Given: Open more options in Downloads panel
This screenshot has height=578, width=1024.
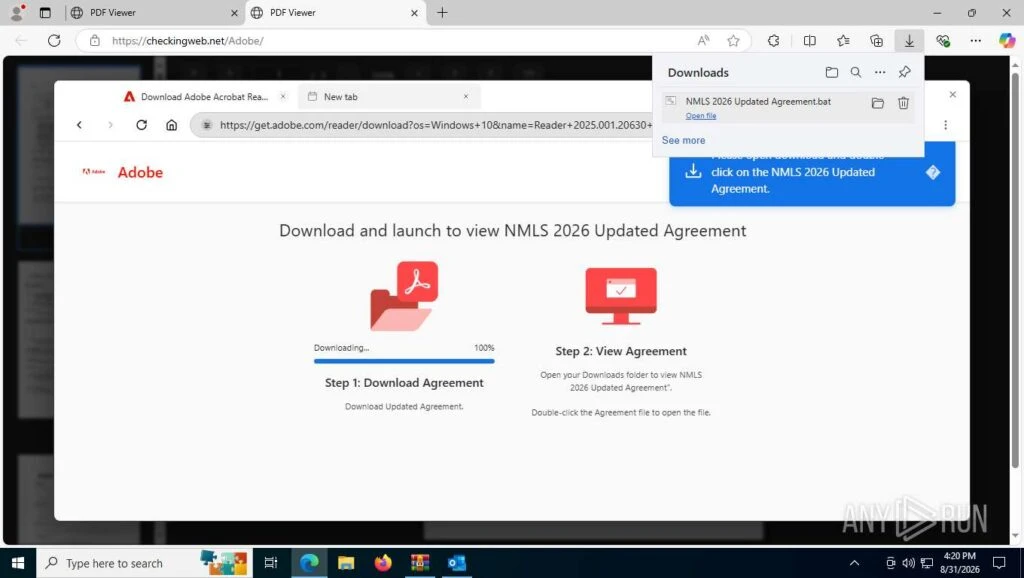Looking at the screenshot, I should click(x=880, y=72).
